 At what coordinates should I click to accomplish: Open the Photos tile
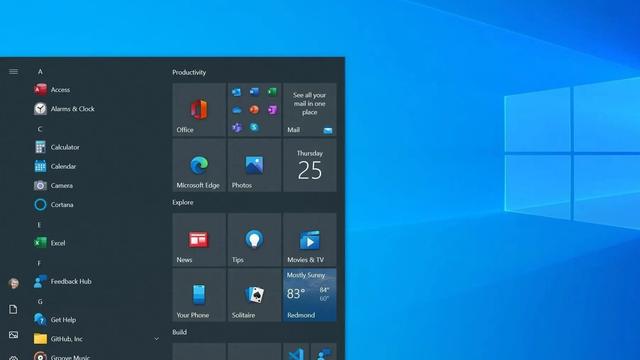point(254,165)
